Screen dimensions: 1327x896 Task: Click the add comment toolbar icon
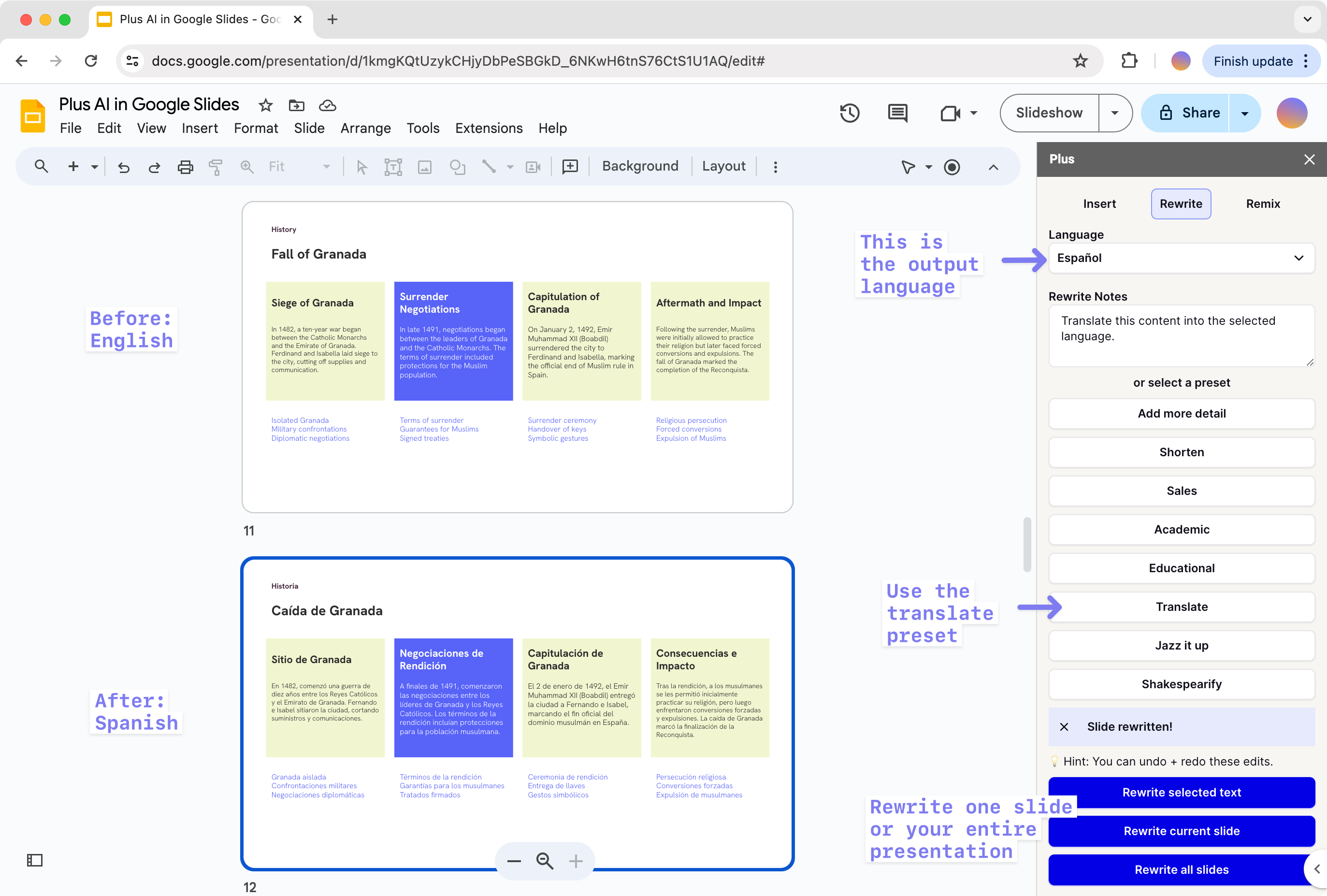[570, 167]
